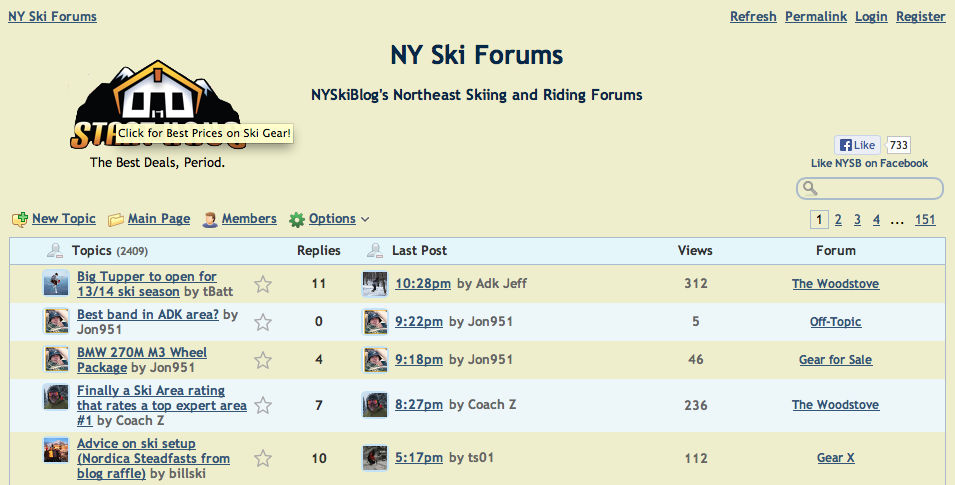Click the Main Page folder icon
The width and height of the screenshot is (955, 485).
tap(116, 219)
